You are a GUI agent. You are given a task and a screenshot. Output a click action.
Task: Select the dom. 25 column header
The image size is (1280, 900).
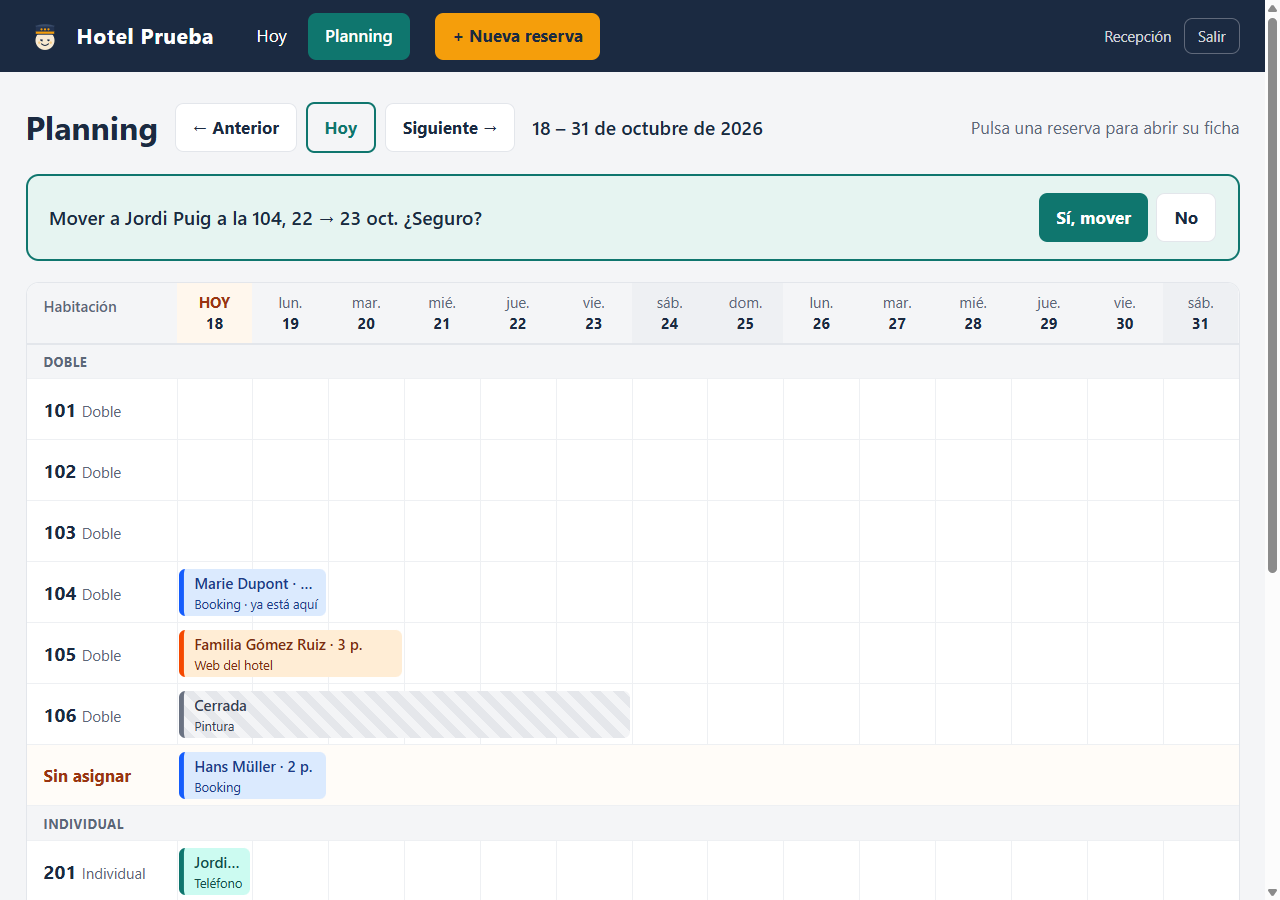point(745,313)
